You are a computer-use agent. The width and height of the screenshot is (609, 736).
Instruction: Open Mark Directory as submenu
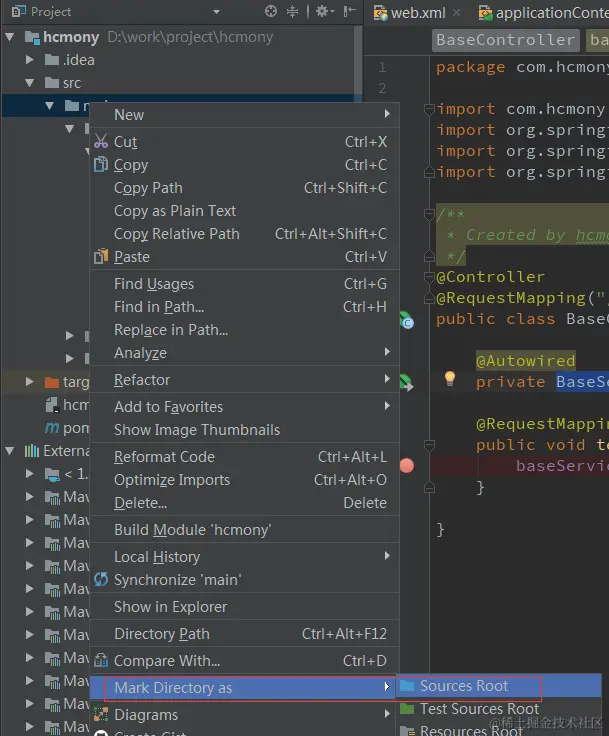245,688
